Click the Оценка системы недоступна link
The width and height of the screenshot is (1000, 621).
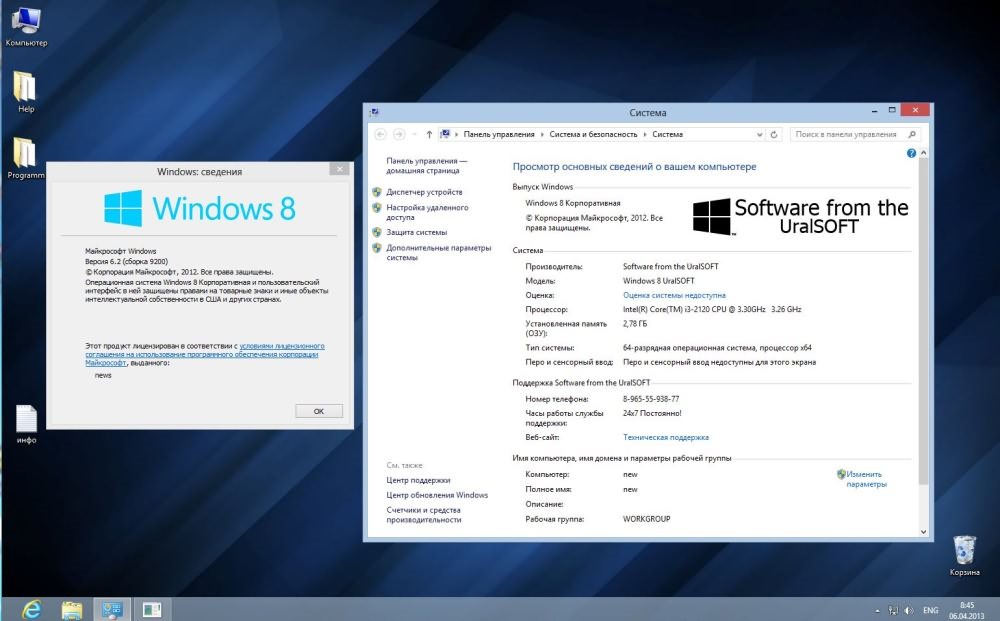(x=674, y=295)
